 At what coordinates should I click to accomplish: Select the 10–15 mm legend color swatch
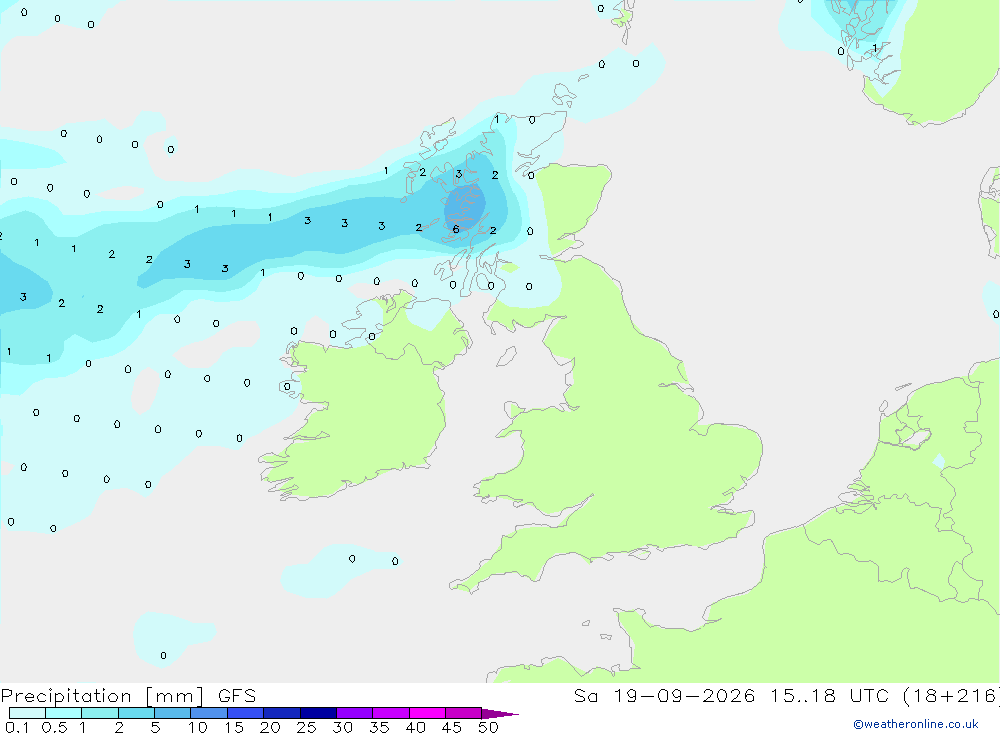click(209, 713)
